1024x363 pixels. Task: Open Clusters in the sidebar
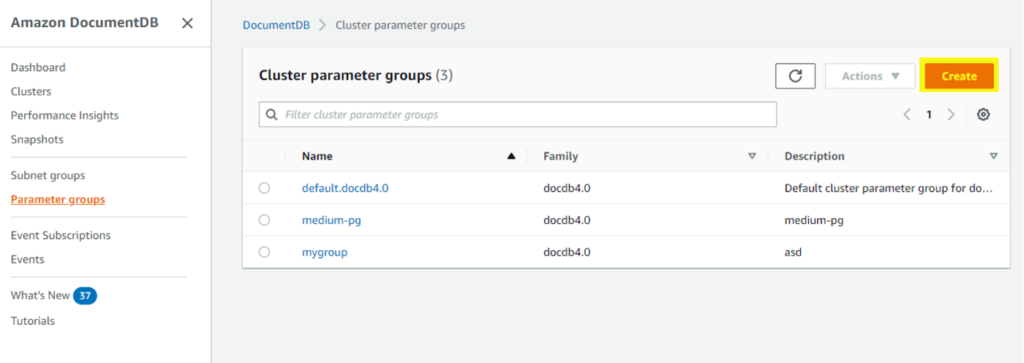(31, 91)
